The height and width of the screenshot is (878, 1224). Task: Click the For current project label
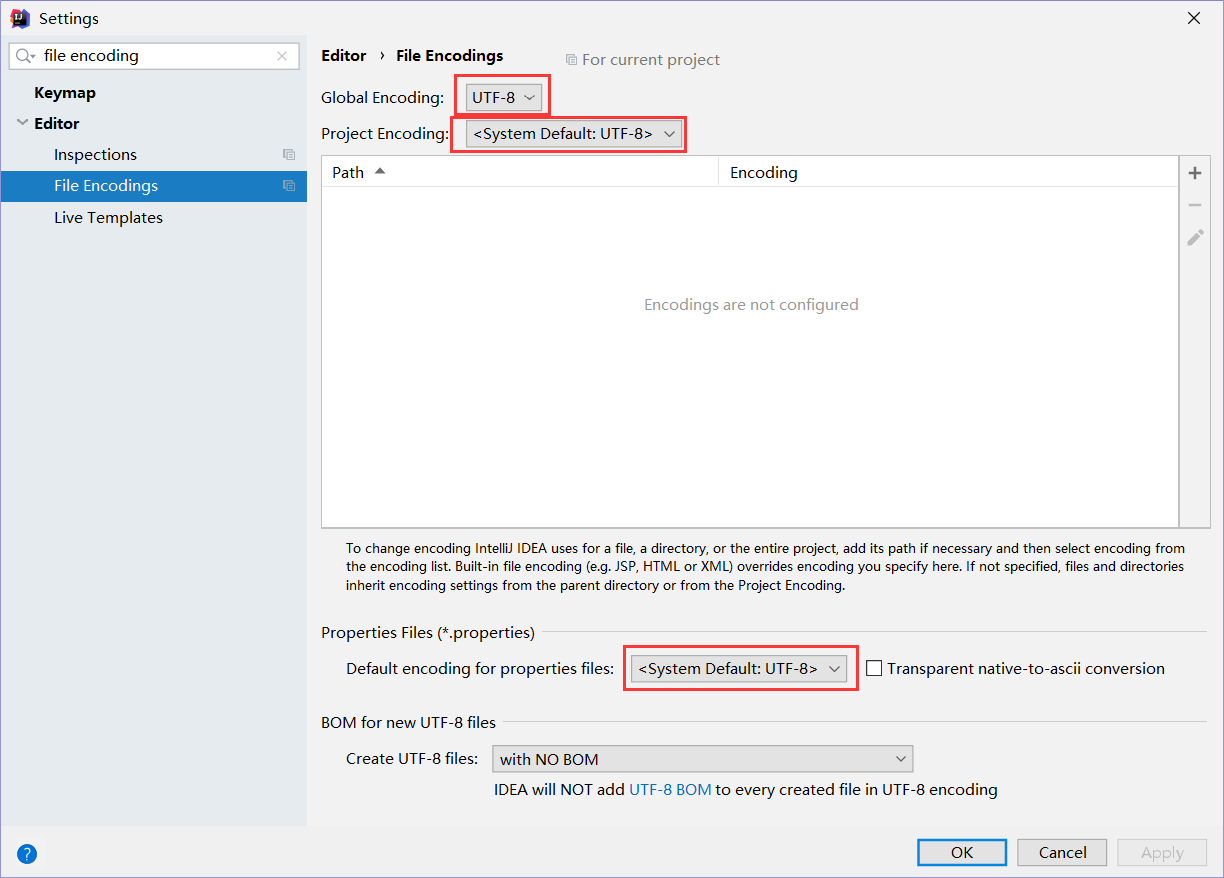[651, 60]
